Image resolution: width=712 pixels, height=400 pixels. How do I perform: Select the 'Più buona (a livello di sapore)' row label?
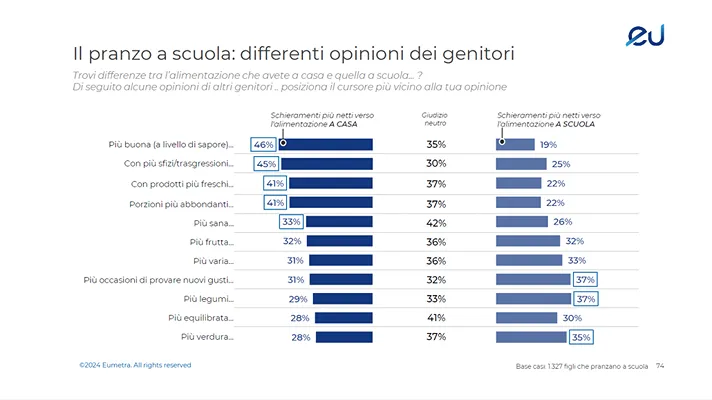170,145
